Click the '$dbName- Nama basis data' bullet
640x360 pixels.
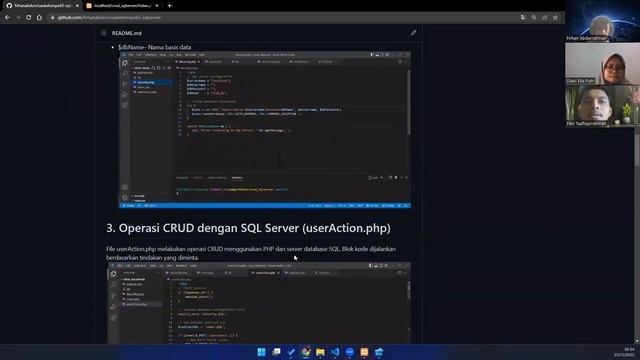pyautogui.click(x=155, y=47)
